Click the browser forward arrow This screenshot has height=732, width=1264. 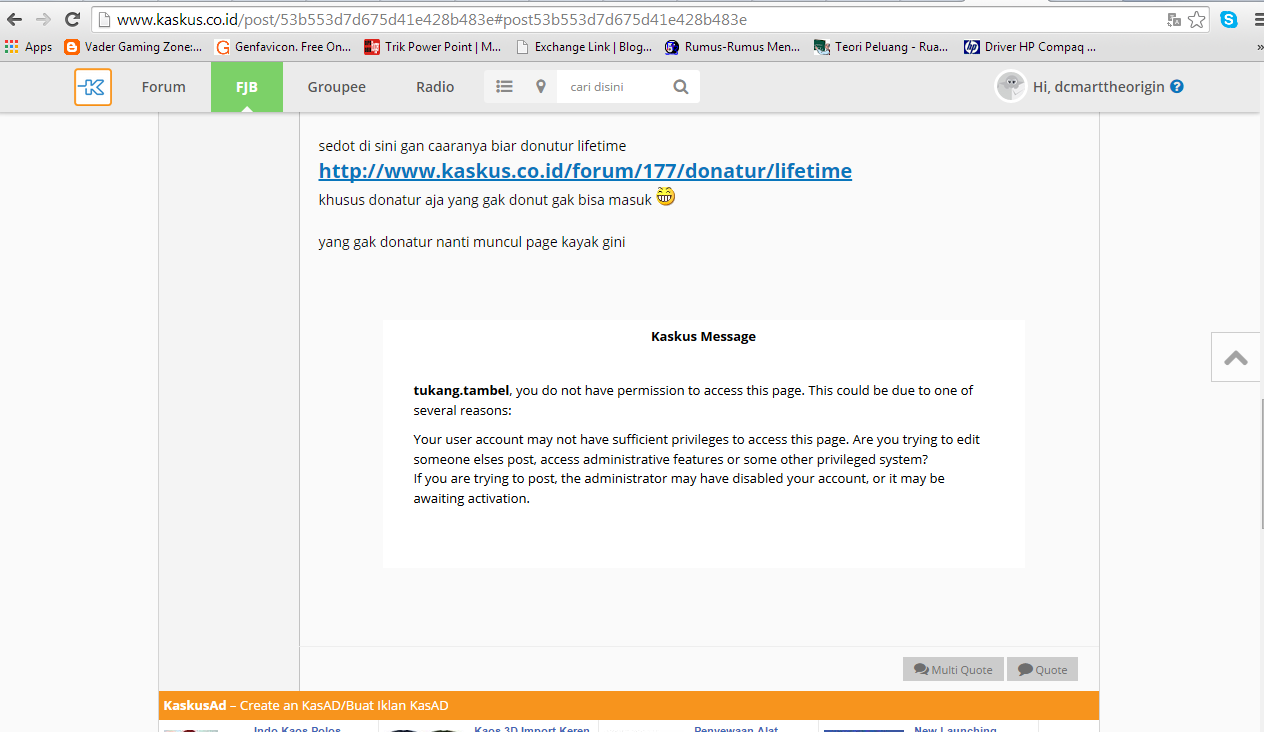coord(43,19)
